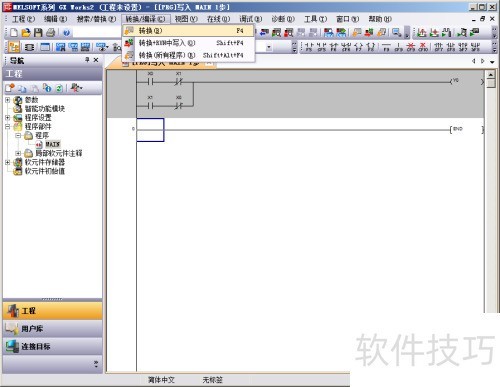Choose 转换(所有程序) menu entry

pyautogui.click(x=188, y=55)
